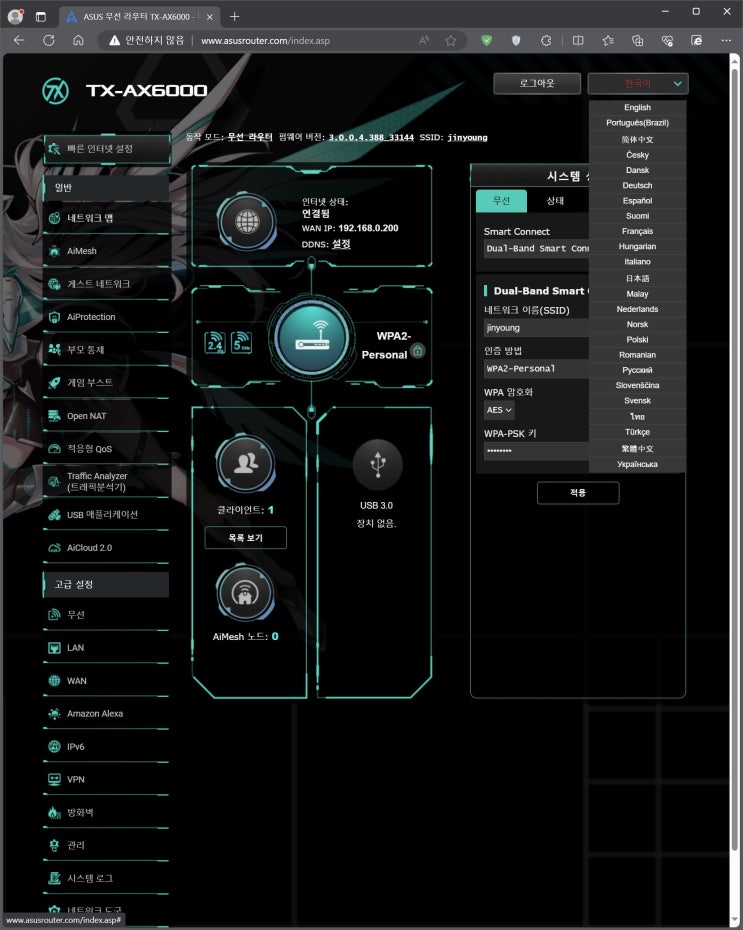The height and width of the screenshot is (930, 743).
Task: Open Firewall (방화벽) settings icon
Action: 55,812
